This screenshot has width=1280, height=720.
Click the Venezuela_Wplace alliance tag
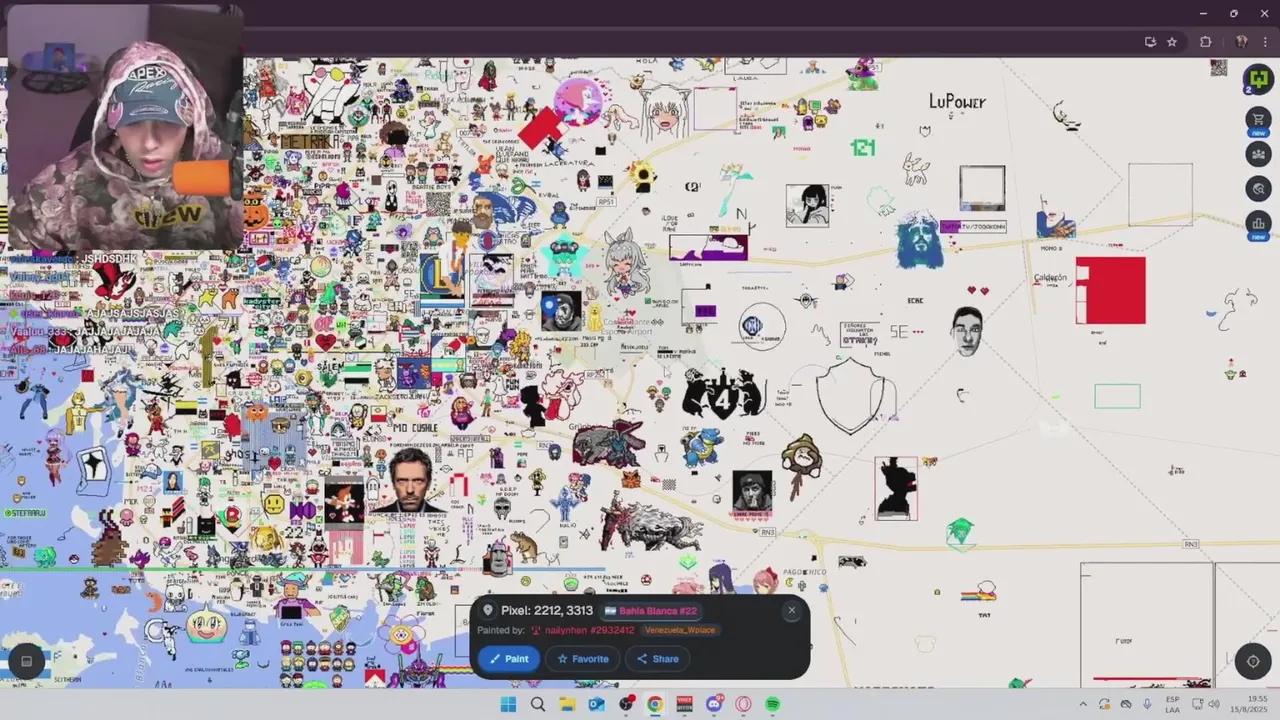tap(680, 630)
